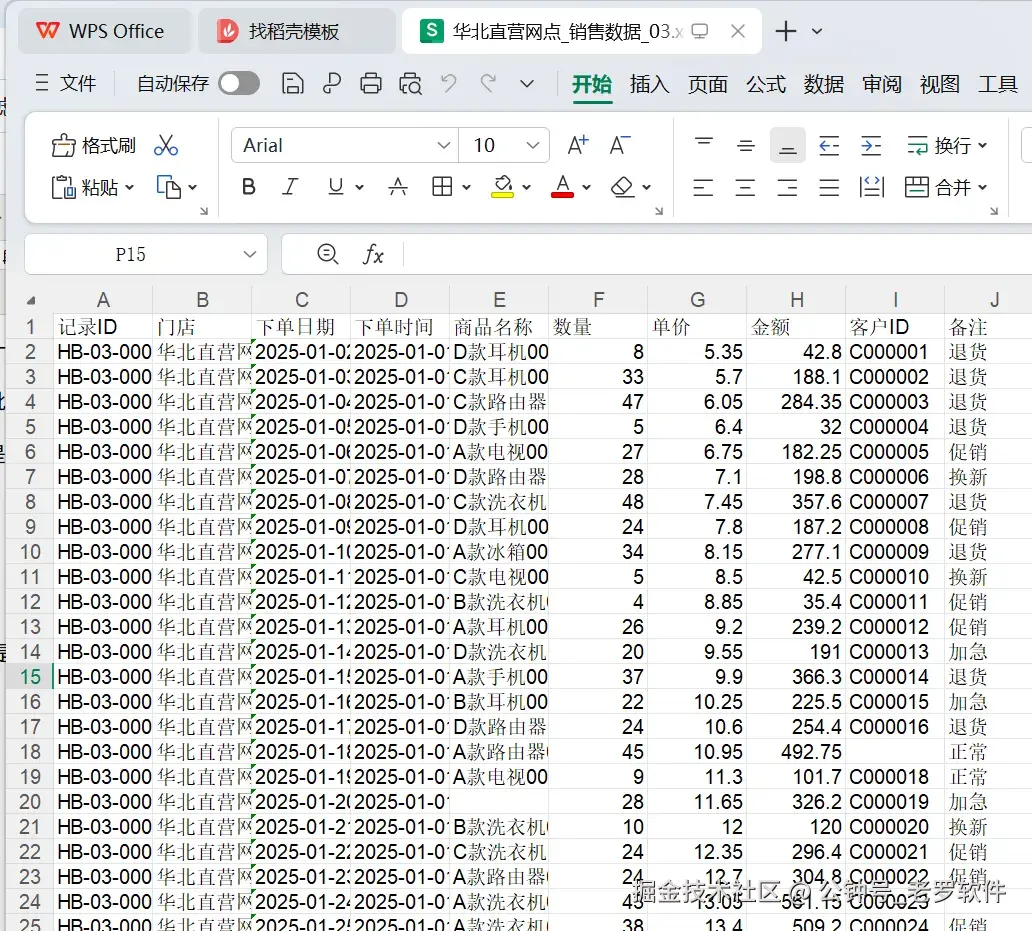Toggle the 自动保存 auto-save switch
Screen dimensions: 1032x931
click(239, 84)
